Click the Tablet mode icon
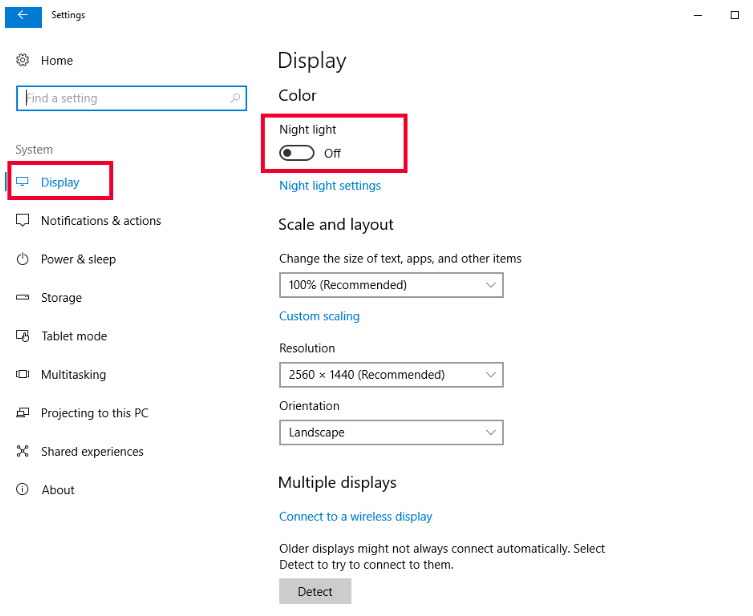This screenshot has height=616, width=753. pyautogui.click(x=23, y=336)
